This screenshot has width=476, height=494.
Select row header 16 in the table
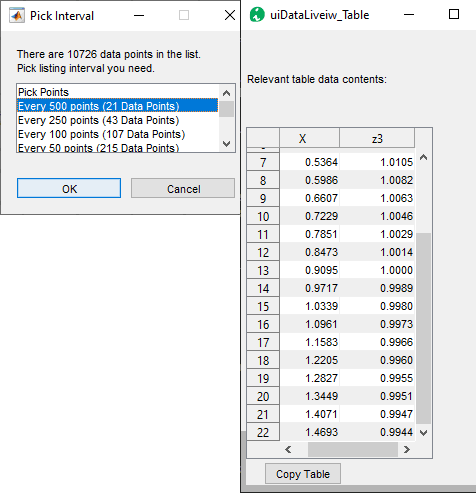pos(263,324)
